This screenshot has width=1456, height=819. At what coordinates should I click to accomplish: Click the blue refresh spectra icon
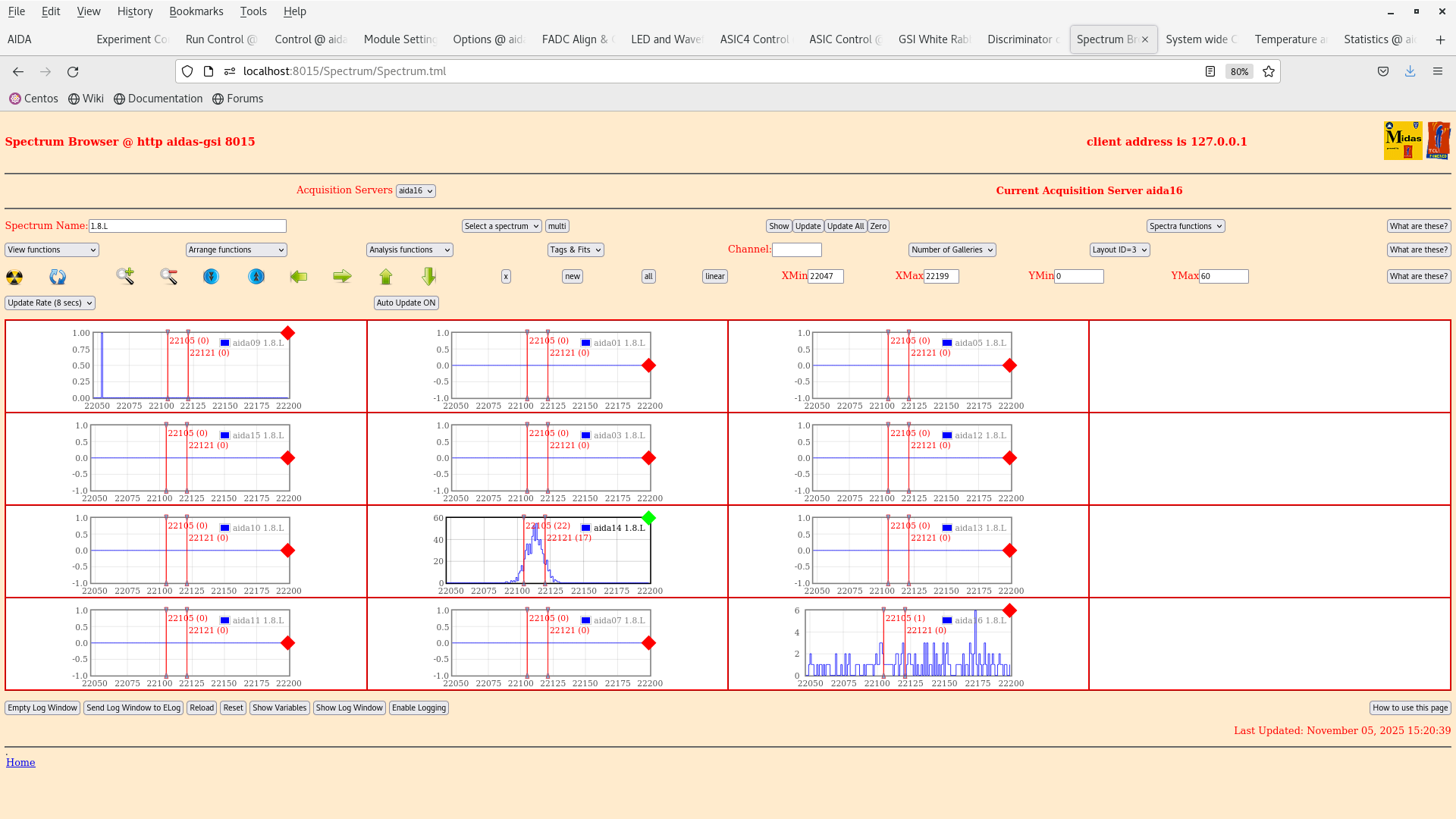coord(57,277)
